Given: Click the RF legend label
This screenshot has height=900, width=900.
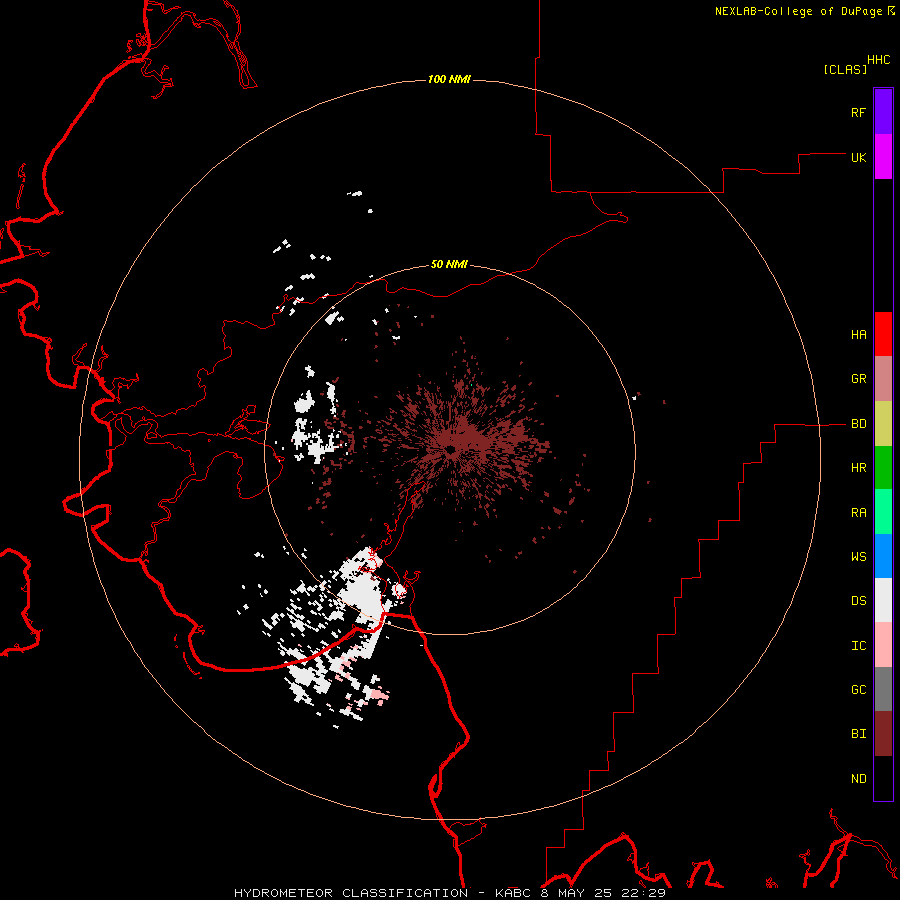Looking at the screenshot, I should pos(858,112).
